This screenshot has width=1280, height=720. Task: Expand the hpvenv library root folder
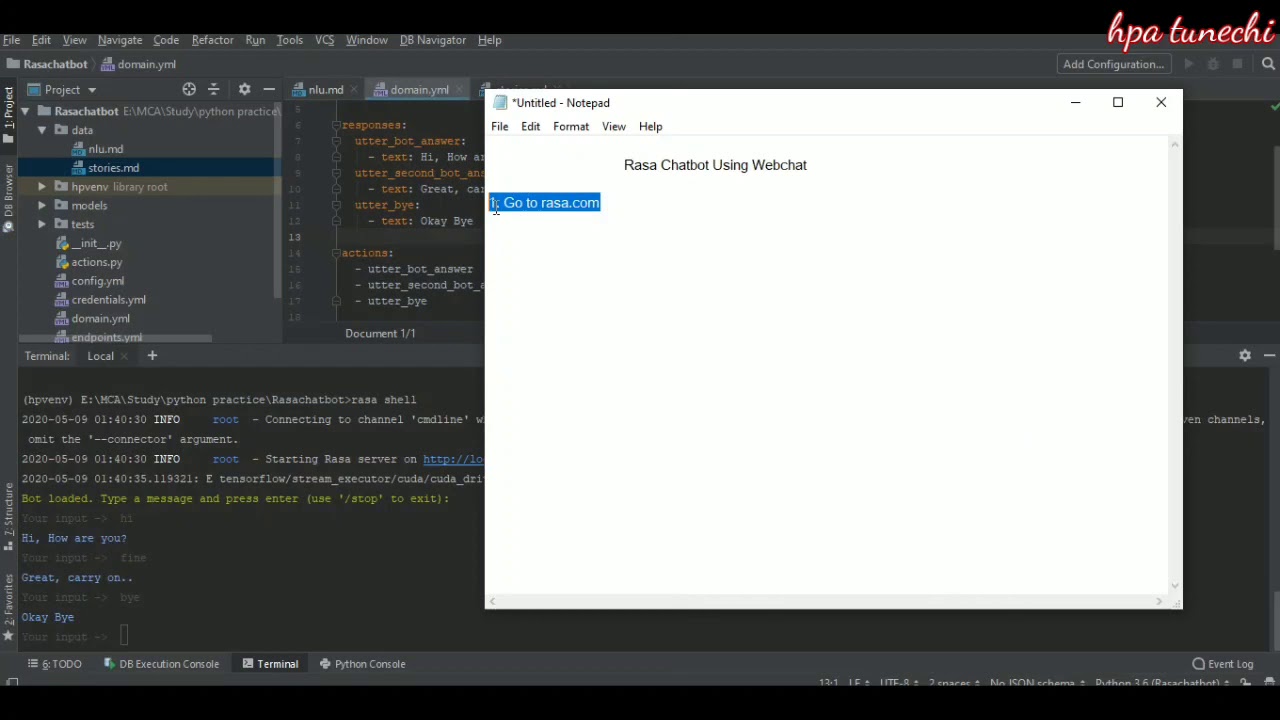pyautogui.click(x=42, y=187)
